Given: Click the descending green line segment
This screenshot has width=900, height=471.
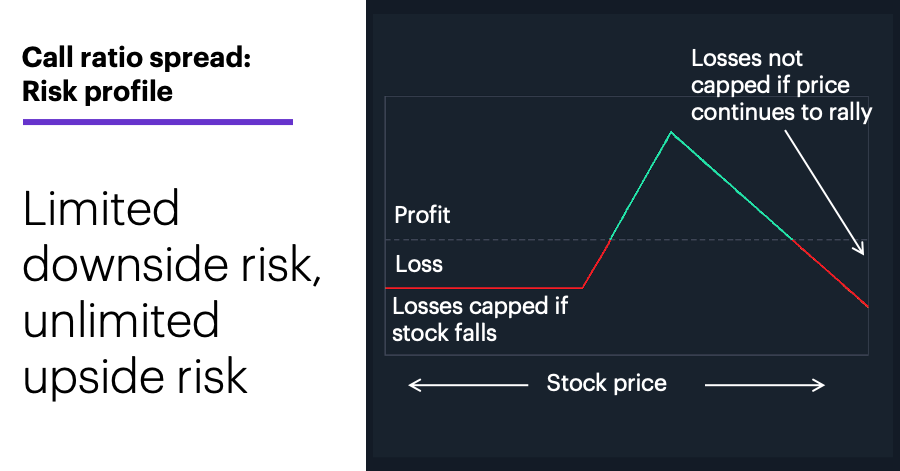Looking at the screenshot, I should [732, 186].
